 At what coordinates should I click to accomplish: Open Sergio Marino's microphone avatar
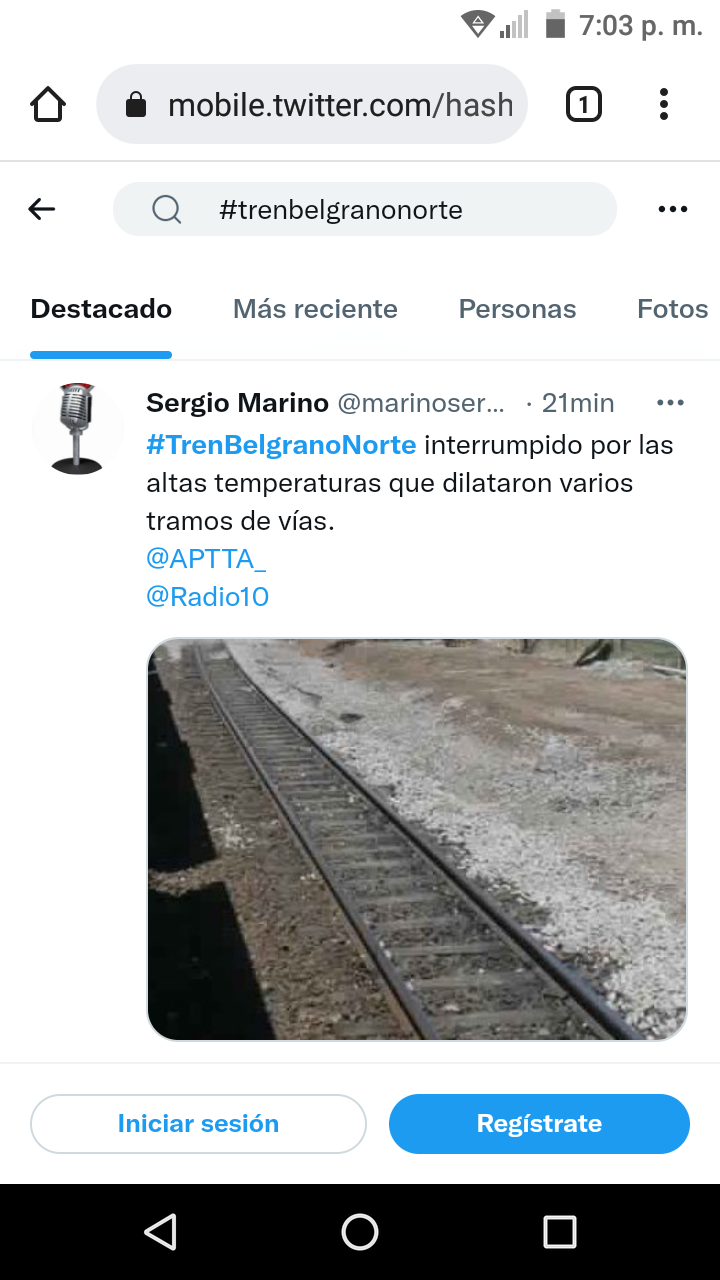coord(78,428)
